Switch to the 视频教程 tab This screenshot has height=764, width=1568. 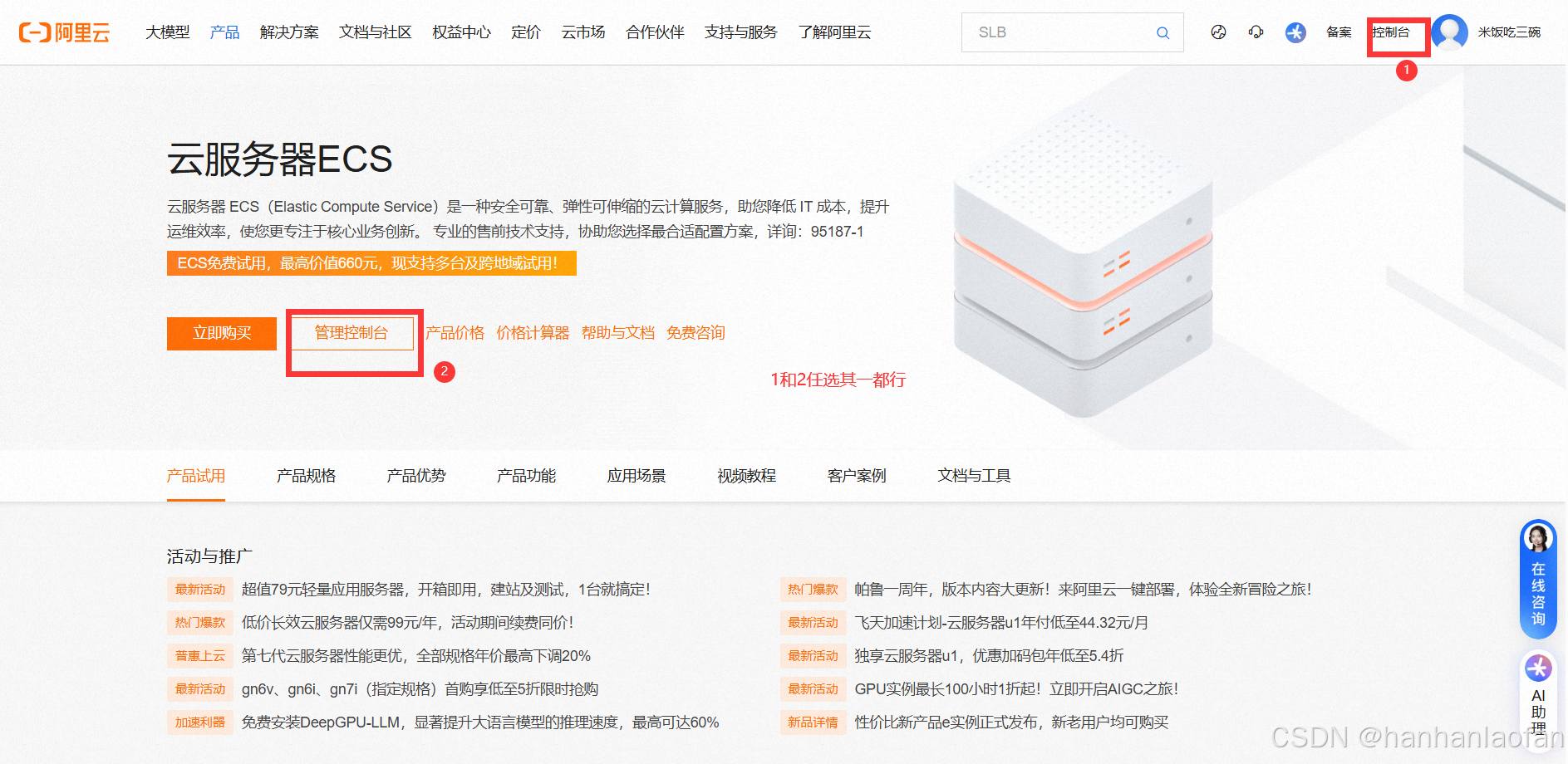[x=747, y=476]
